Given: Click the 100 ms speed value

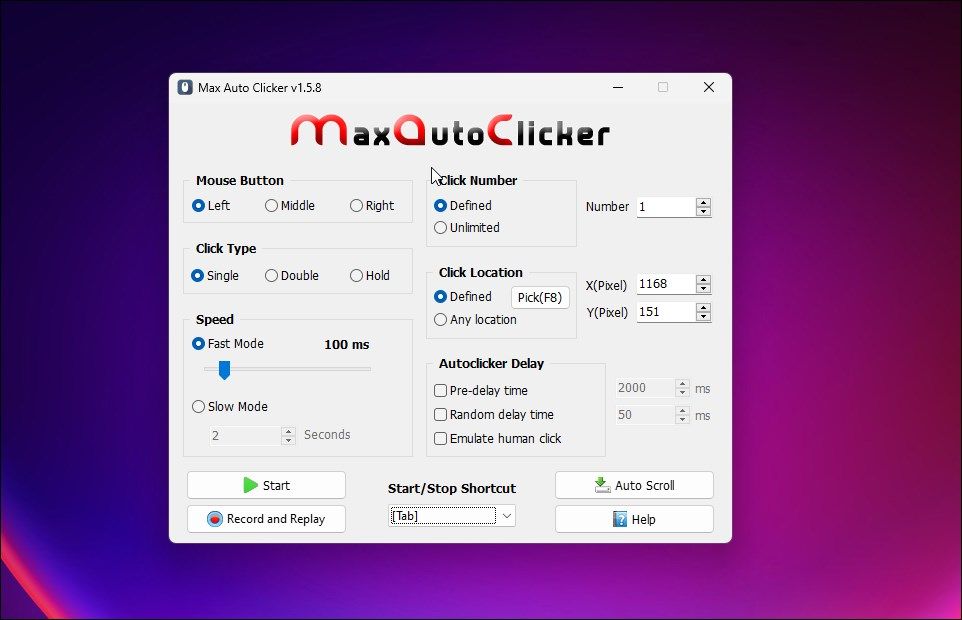Looking at the screenshot, I should (347, 345).
